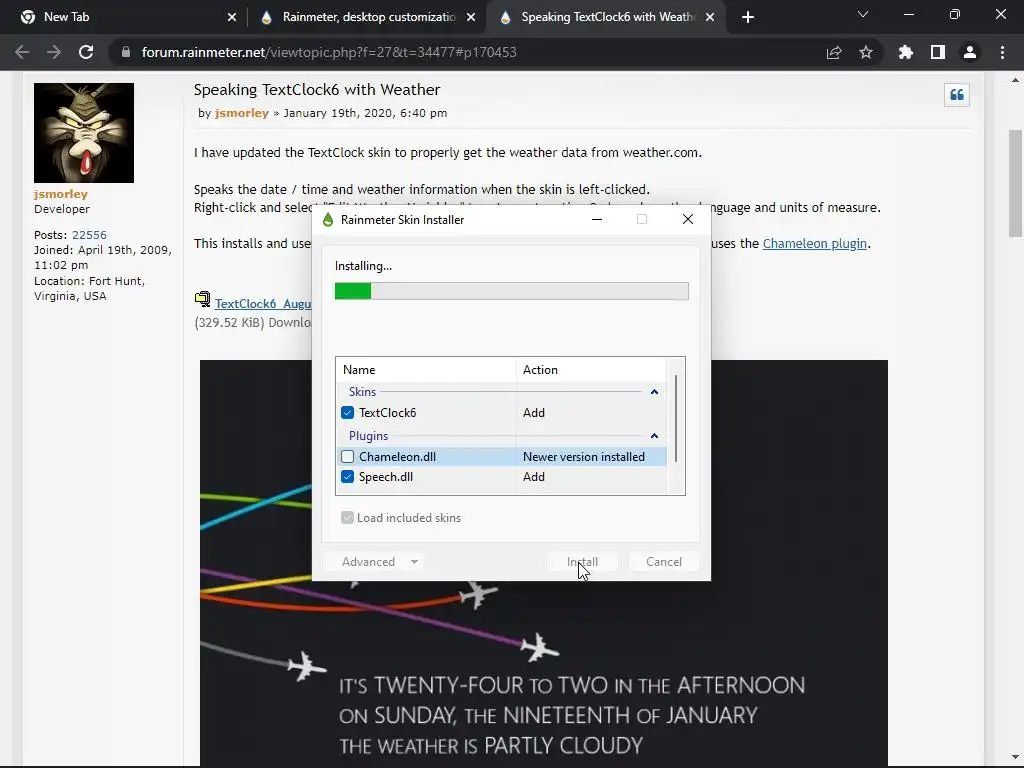Click the padlock site info icon
Viewport: 1024px width, 768px height.
coord(126,52)
